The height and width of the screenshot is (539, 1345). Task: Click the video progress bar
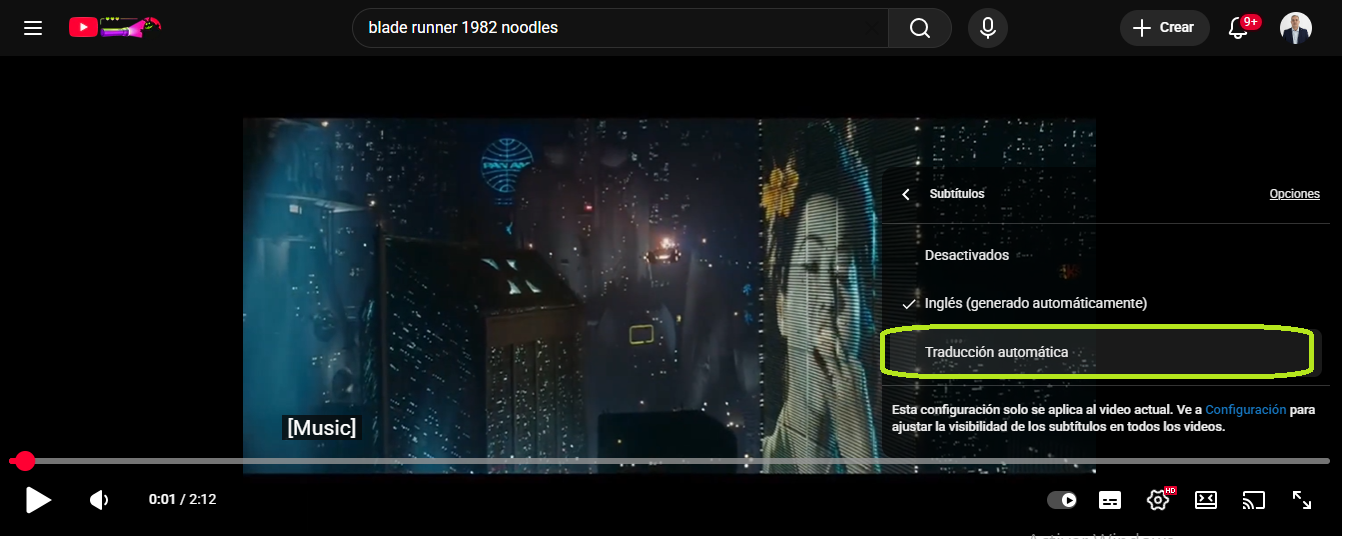tap(669, 461)
